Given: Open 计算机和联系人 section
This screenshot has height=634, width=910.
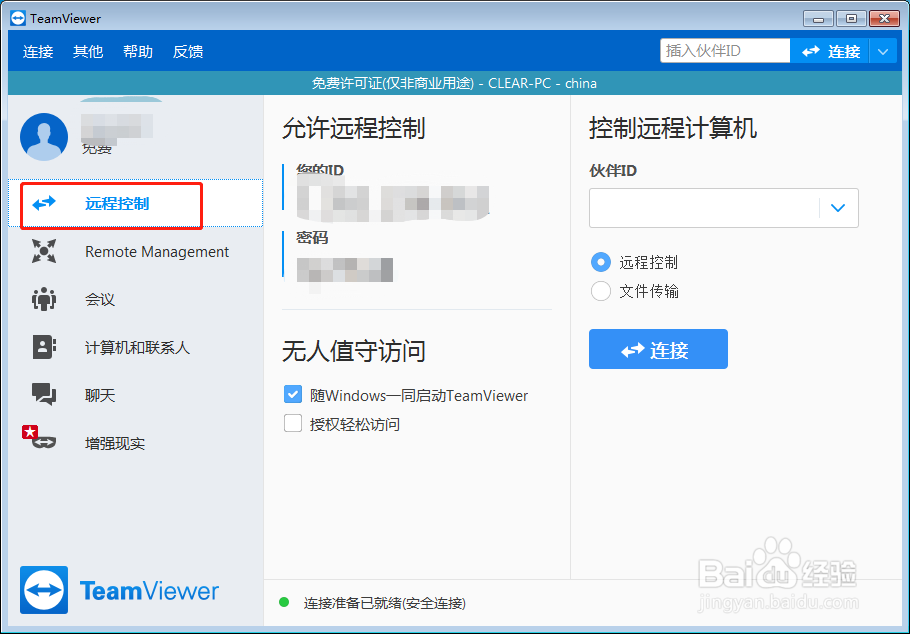Looking at the screenshot, I should tap(136, 347).
